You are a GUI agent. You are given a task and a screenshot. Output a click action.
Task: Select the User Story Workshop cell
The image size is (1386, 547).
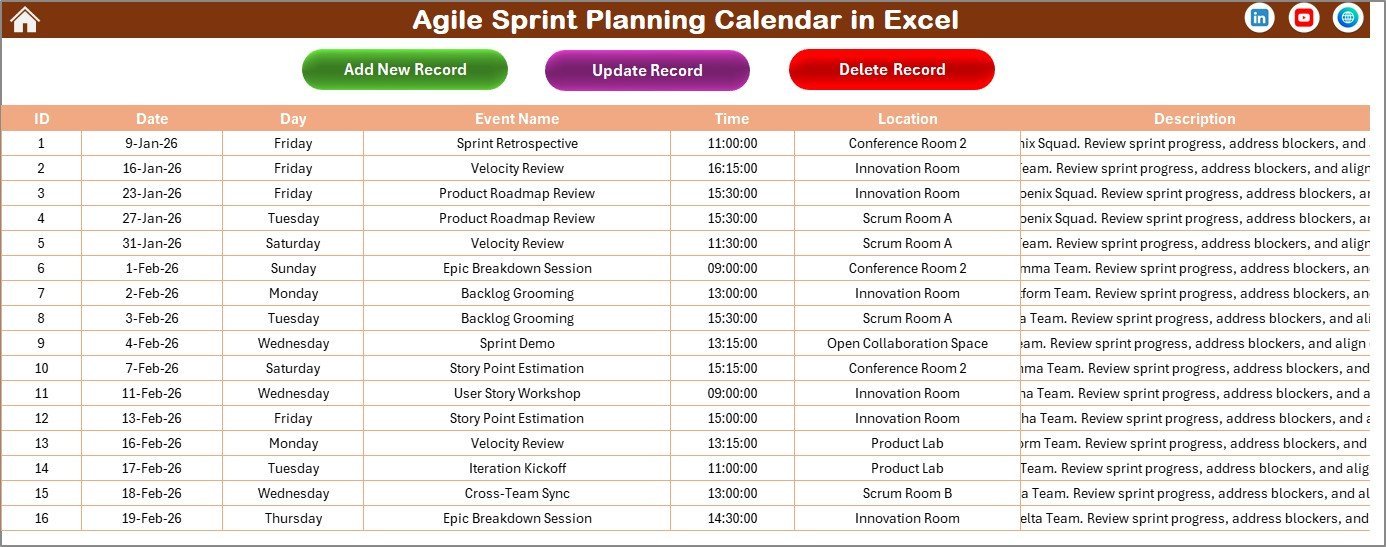(x=517, y=393)
